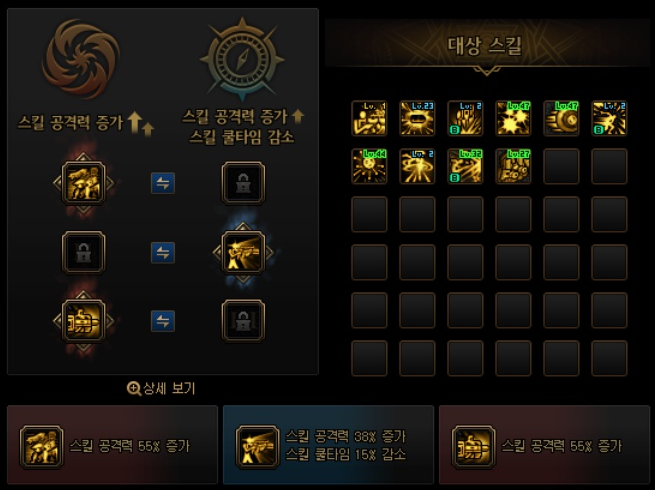
Task: Toggle the second row swap arrows button
Action: [x=163, y=252]
